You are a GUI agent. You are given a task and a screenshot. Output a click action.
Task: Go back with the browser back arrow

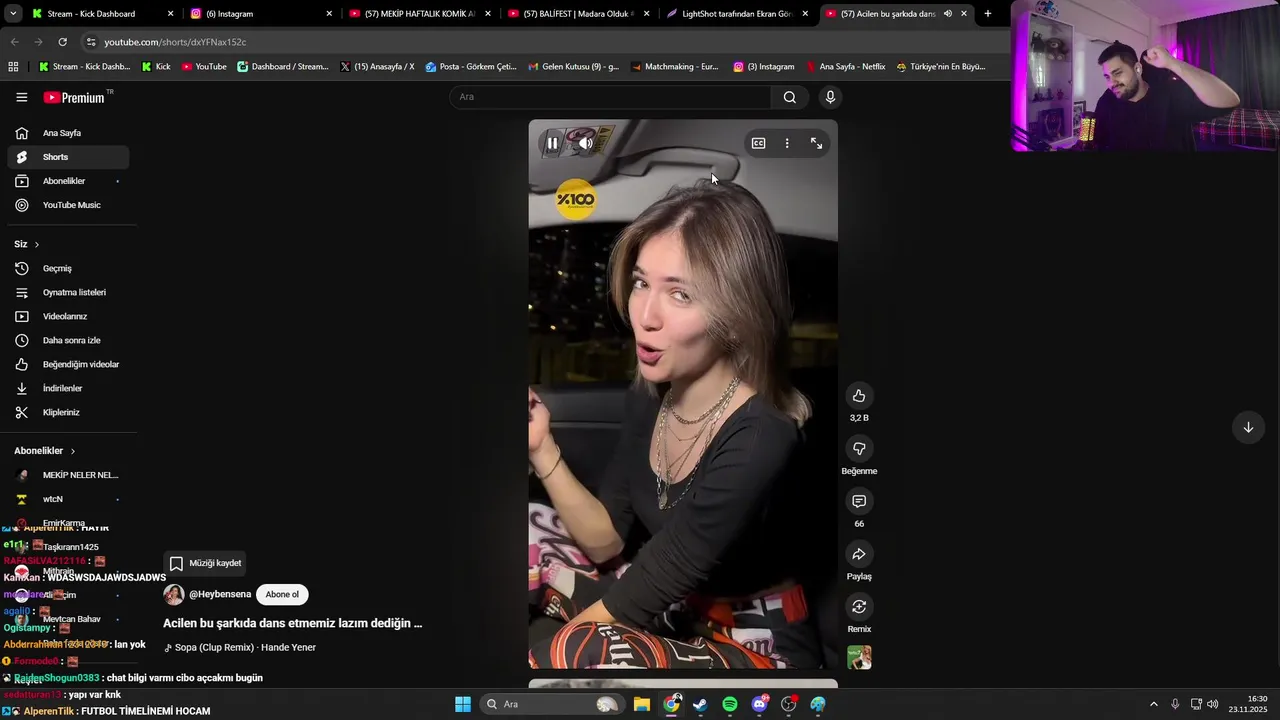click(14, 42)
